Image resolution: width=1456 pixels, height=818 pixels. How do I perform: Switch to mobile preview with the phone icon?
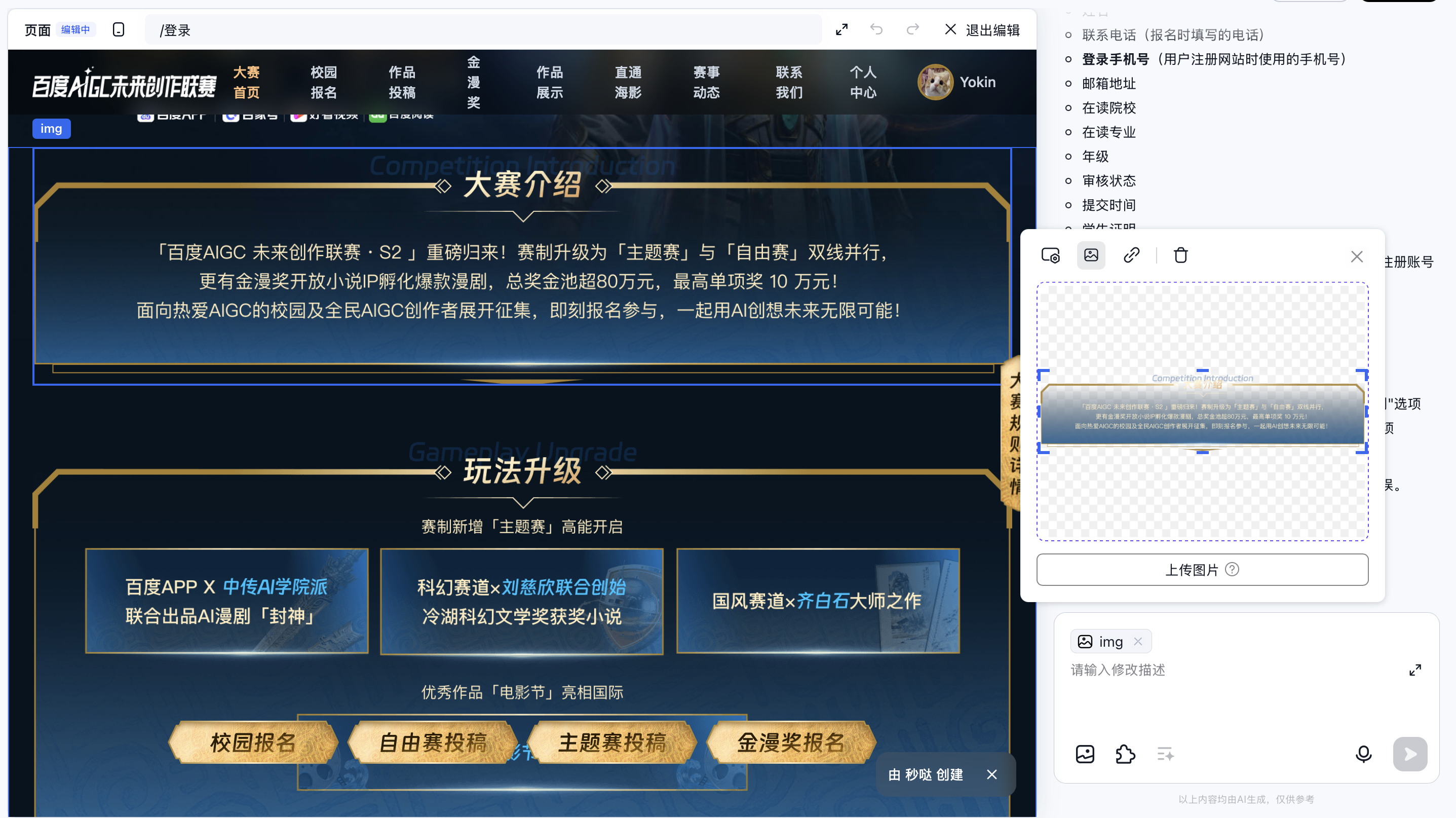[118, 29]
